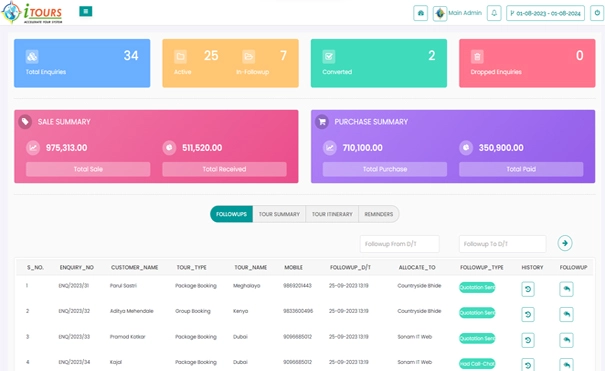
Task: View history for Pramod Kotkar enquiry
Action: click(528, 340)
